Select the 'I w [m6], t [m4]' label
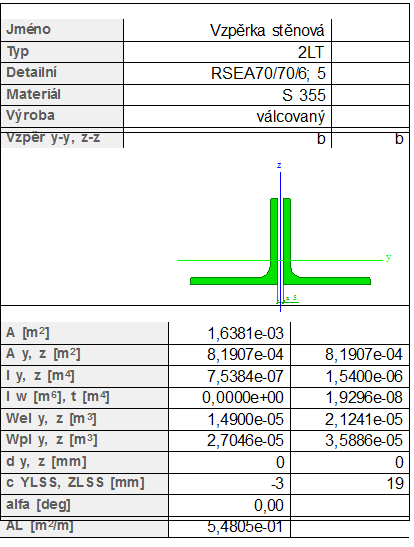 point(58,397)
